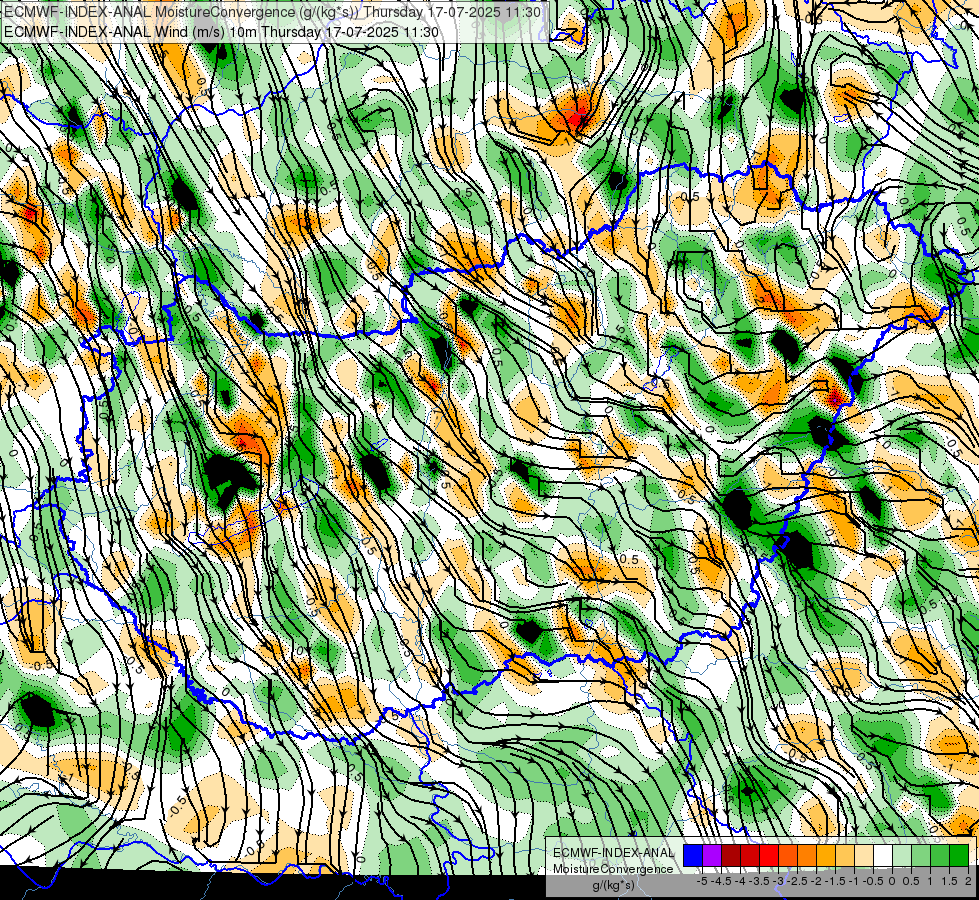Image resolution: width=979 pixels, height=900 pixels.
Task: Select the purple swatch in the legend
Action: click(x=712, y=856)
